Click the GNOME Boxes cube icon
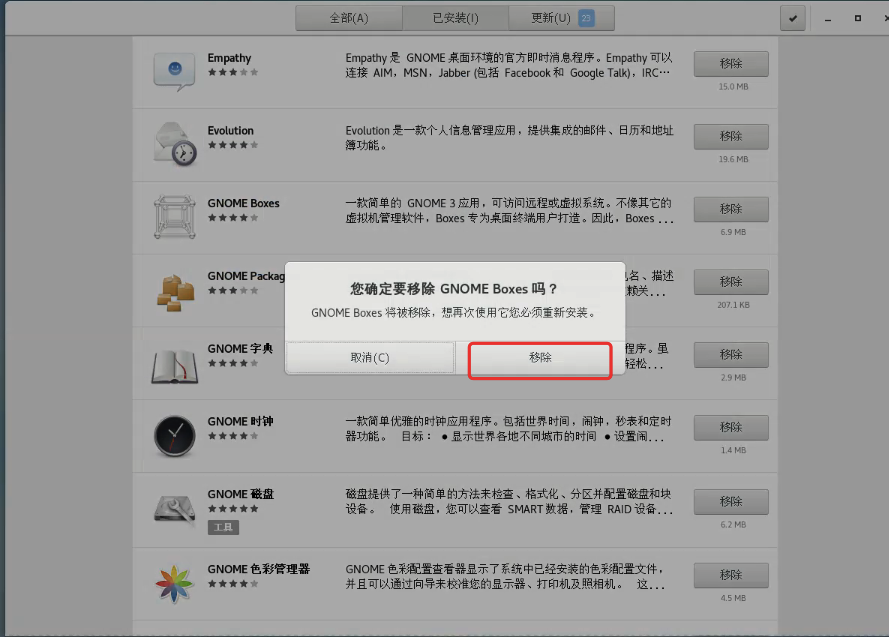Image resolution: width=889 pixels, height=637 pixels. click(173, 215)
